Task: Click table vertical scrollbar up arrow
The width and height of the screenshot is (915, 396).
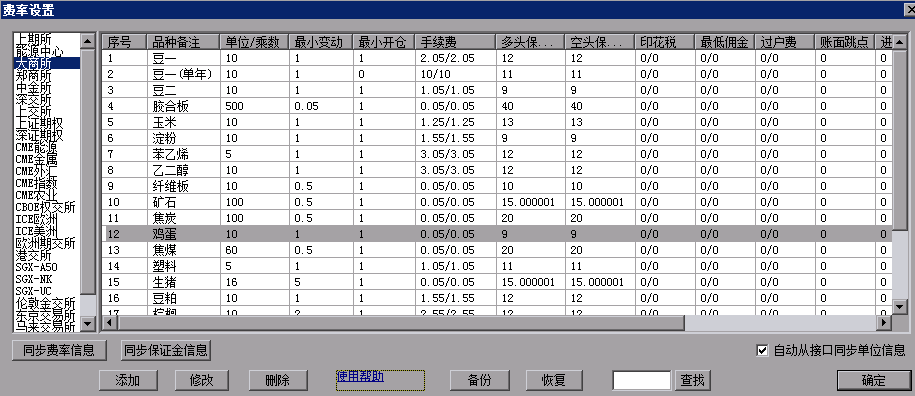Action: point(900,41)
